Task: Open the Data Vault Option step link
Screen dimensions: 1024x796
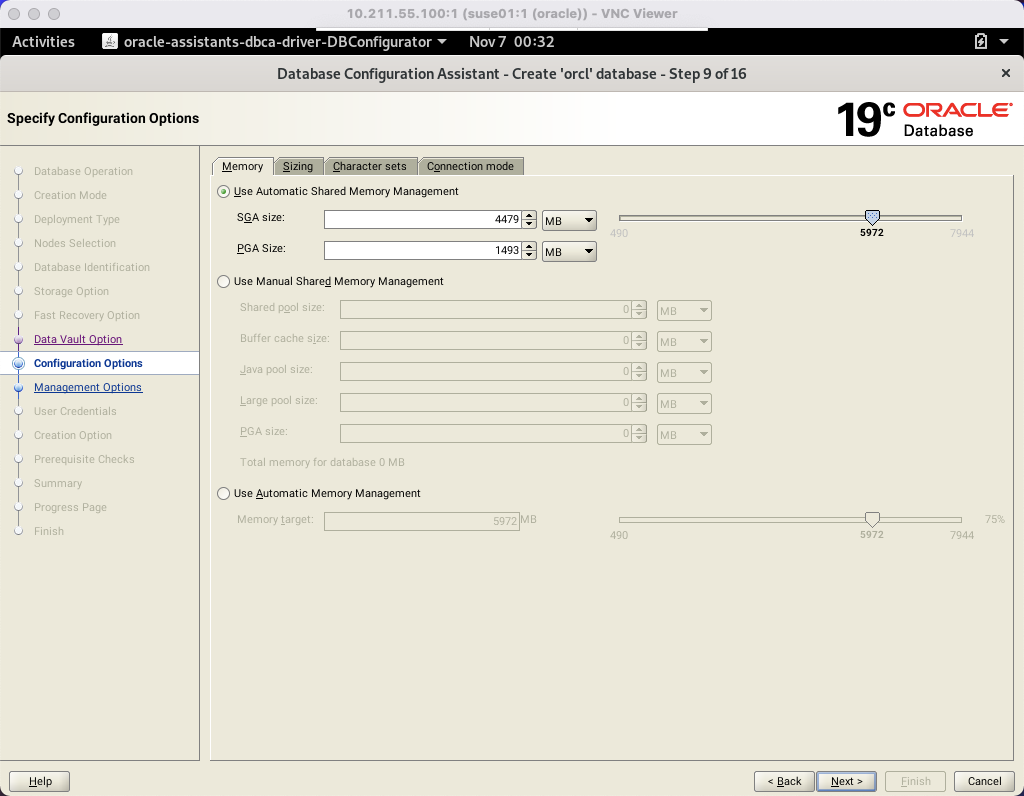Action: pyautogui.click(x=78, y=340)
